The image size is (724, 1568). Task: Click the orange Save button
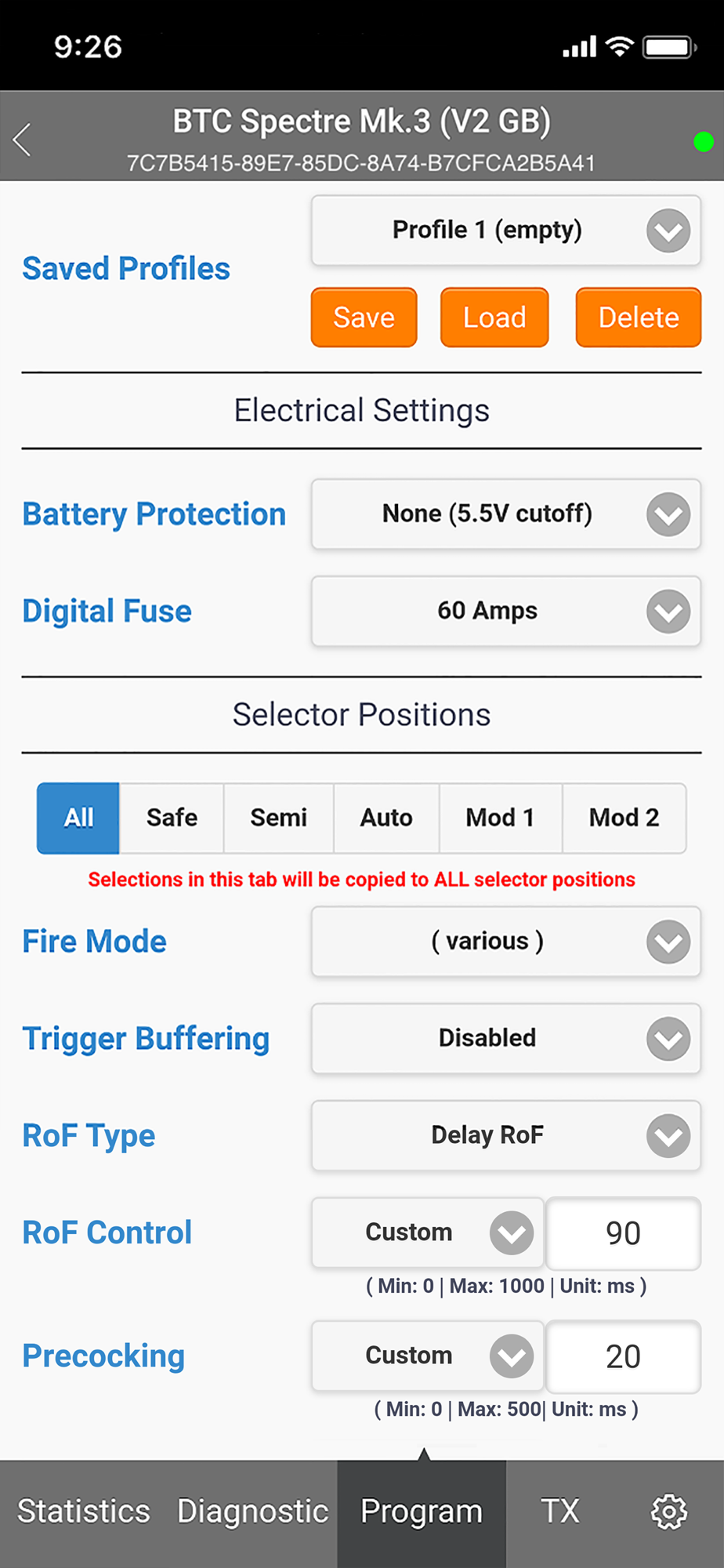click(364, 318)
